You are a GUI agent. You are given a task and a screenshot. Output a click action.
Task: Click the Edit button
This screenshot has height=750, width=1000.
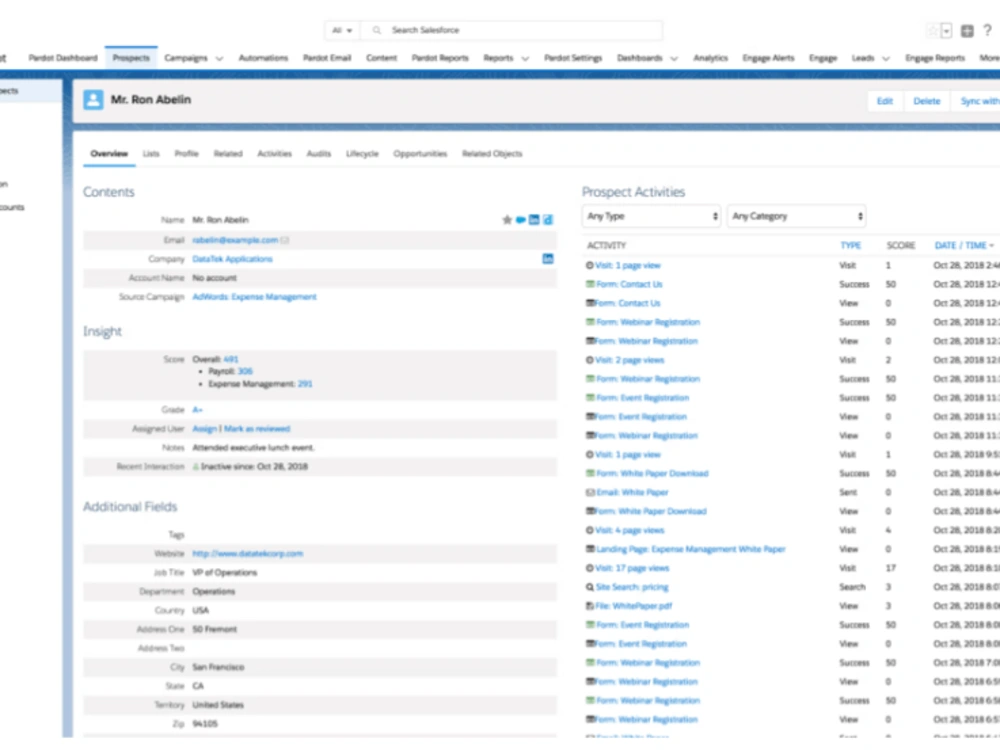pos(885,101)
